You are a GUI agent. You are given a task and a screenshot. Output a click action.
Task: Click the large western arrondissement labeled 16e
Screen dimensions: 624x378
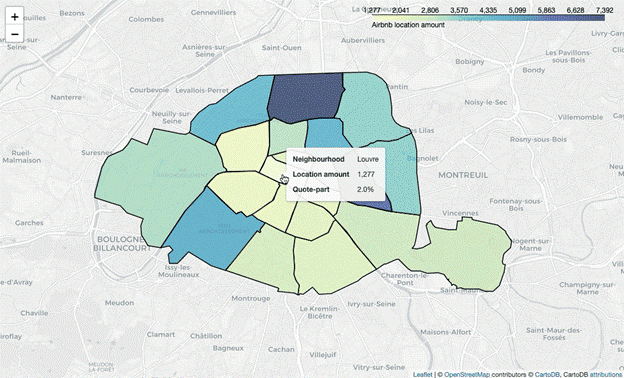click(x=159, y=187)
